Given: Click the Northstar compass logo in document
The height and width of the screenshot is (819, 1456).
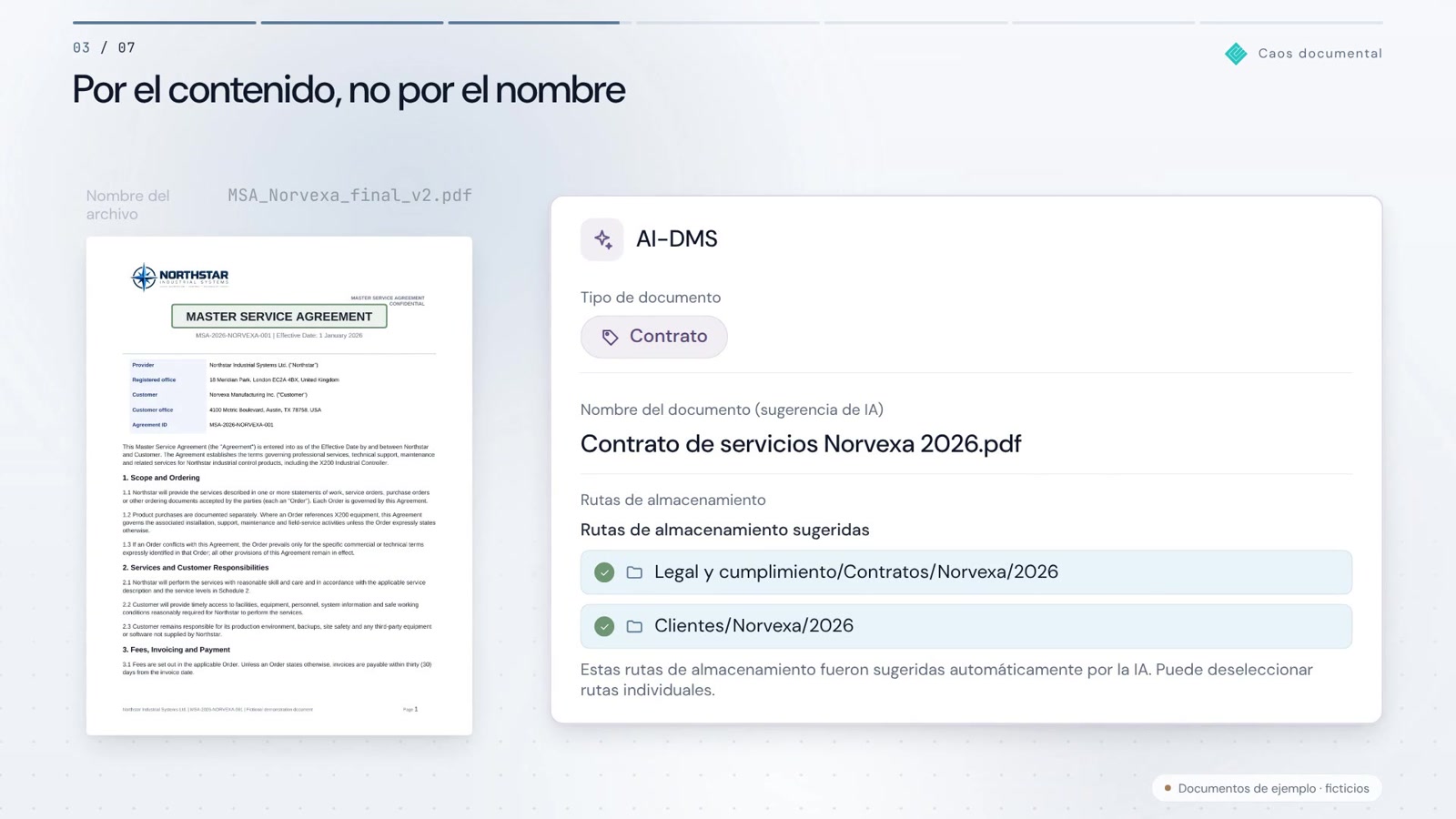Looking at the screenshot, I should (144, 277).
